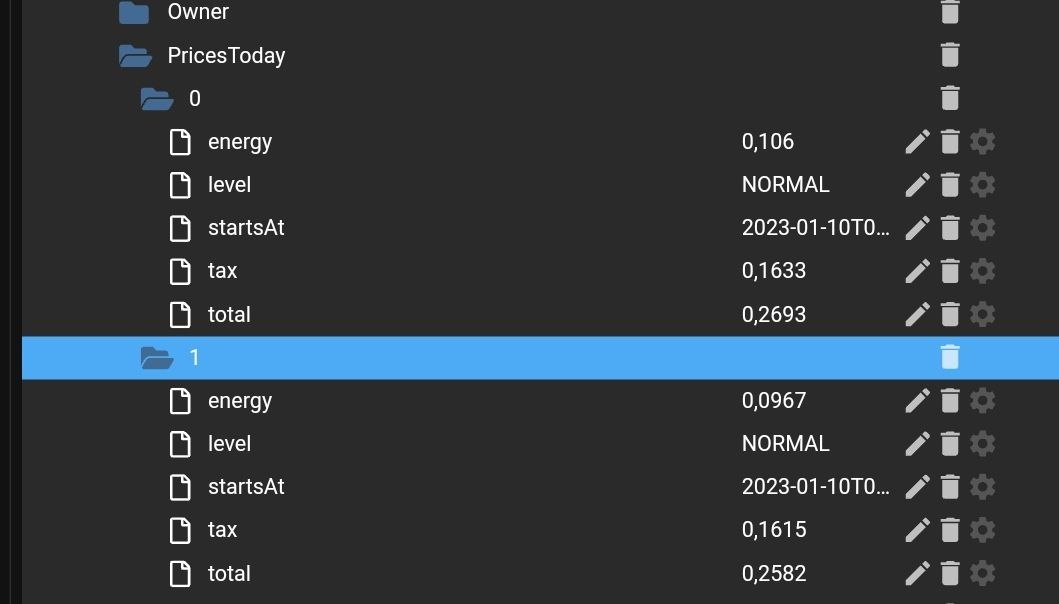The height and width of the screenshot is (604, 1059).
Task: Delete the total 0,2693 state
Action: click(950, 314)
